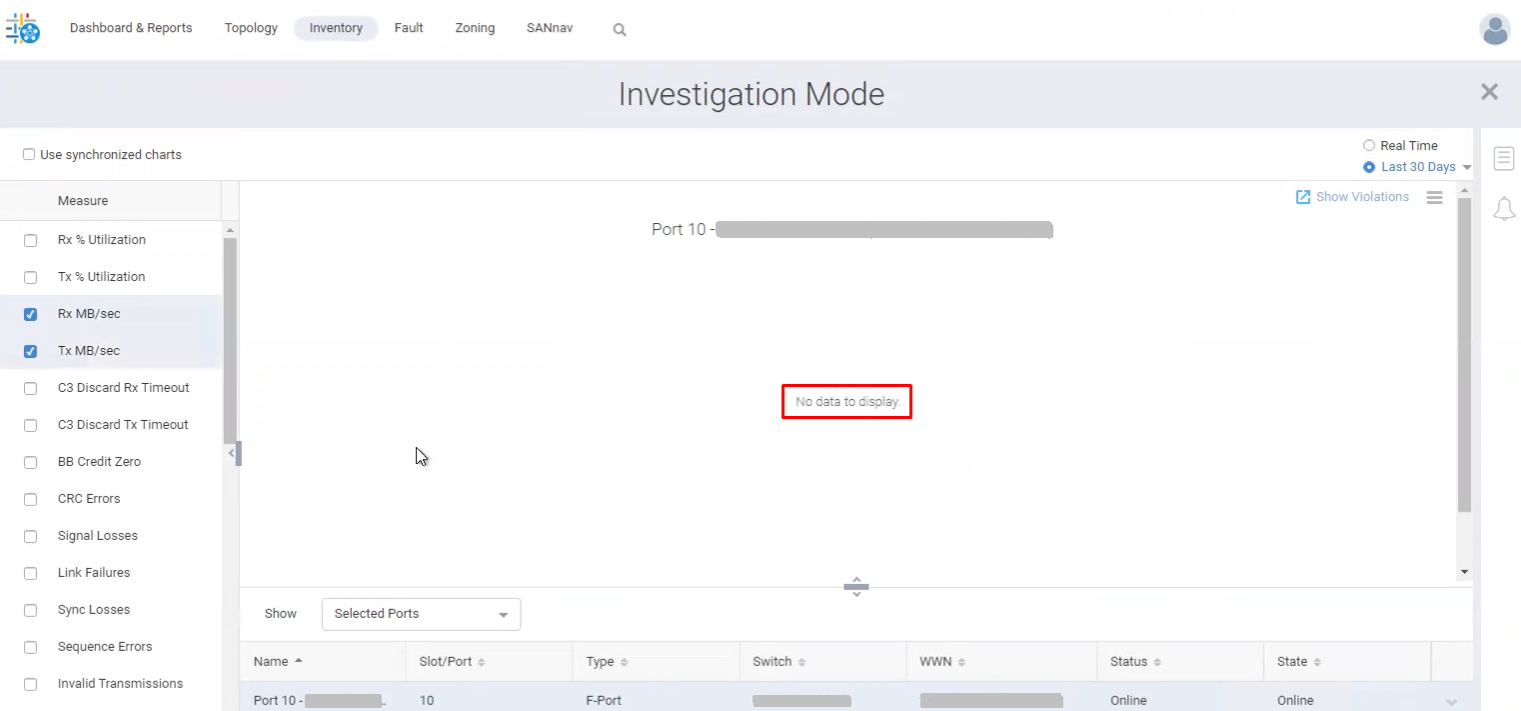Open the Zoning tab
1521x711 pixels.
[x=475, y=28]
